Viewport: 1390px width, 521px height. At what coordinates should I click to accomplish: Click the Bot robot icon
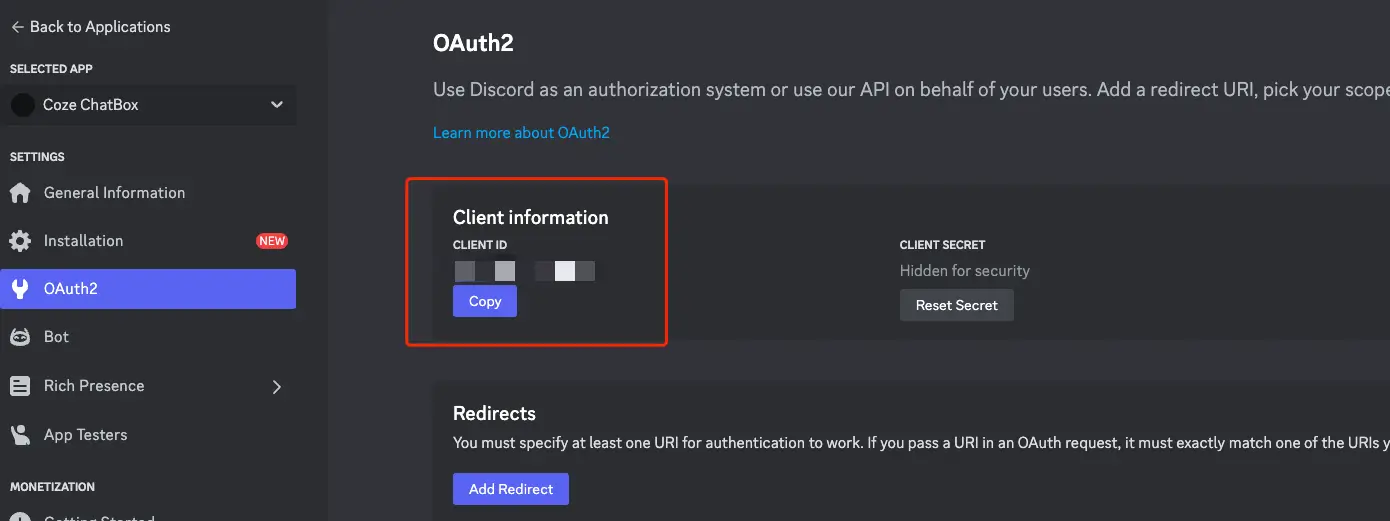20,337
